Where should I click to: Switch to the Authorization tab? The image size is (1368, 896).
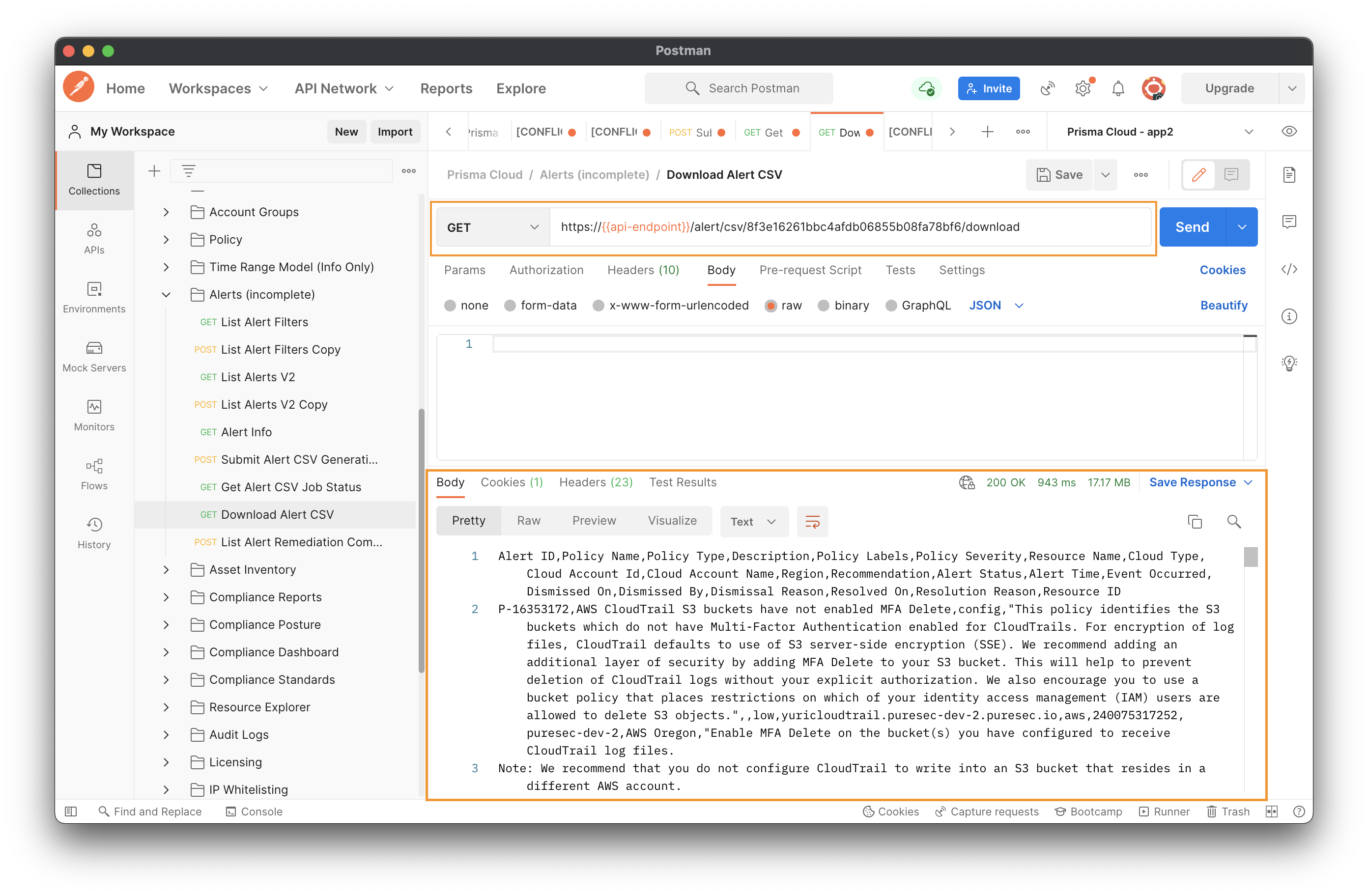coord(546,270)
